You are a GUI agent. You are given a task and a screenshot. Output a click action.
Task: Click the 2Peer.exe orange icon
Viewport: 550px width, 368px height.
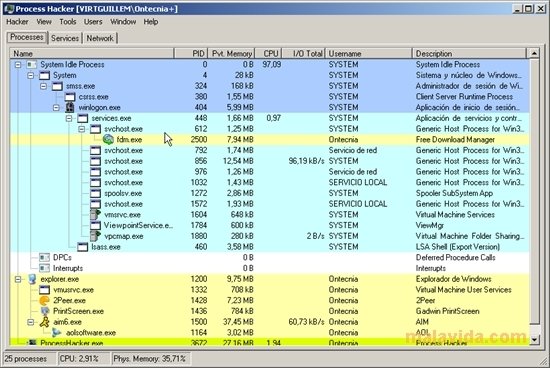point(44,301)
